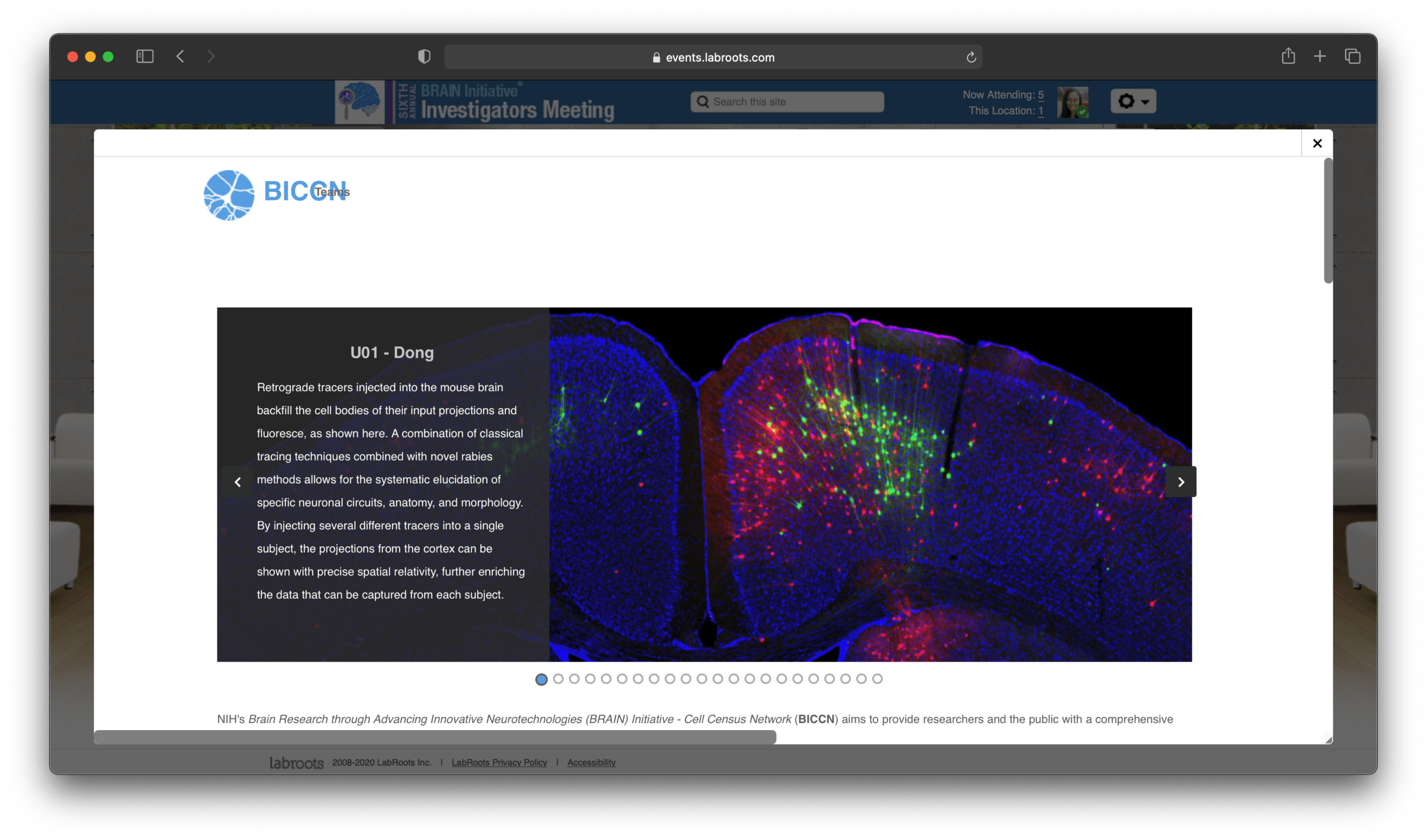Open the Safari share menu
The width and height of the screenshot is (1427, 840).
[1288, 56]
